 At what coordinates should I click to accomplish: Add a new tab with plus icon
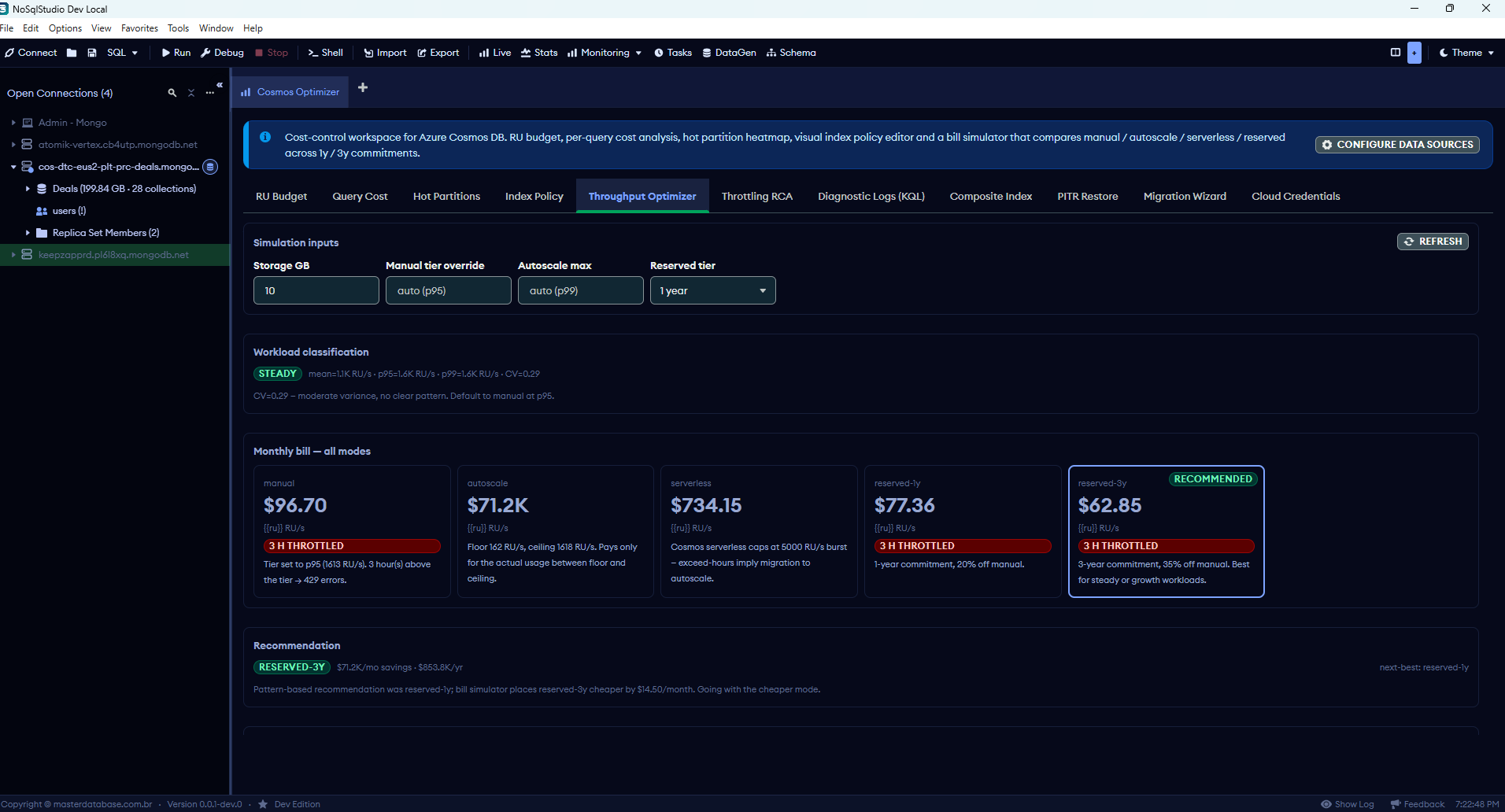363,87
